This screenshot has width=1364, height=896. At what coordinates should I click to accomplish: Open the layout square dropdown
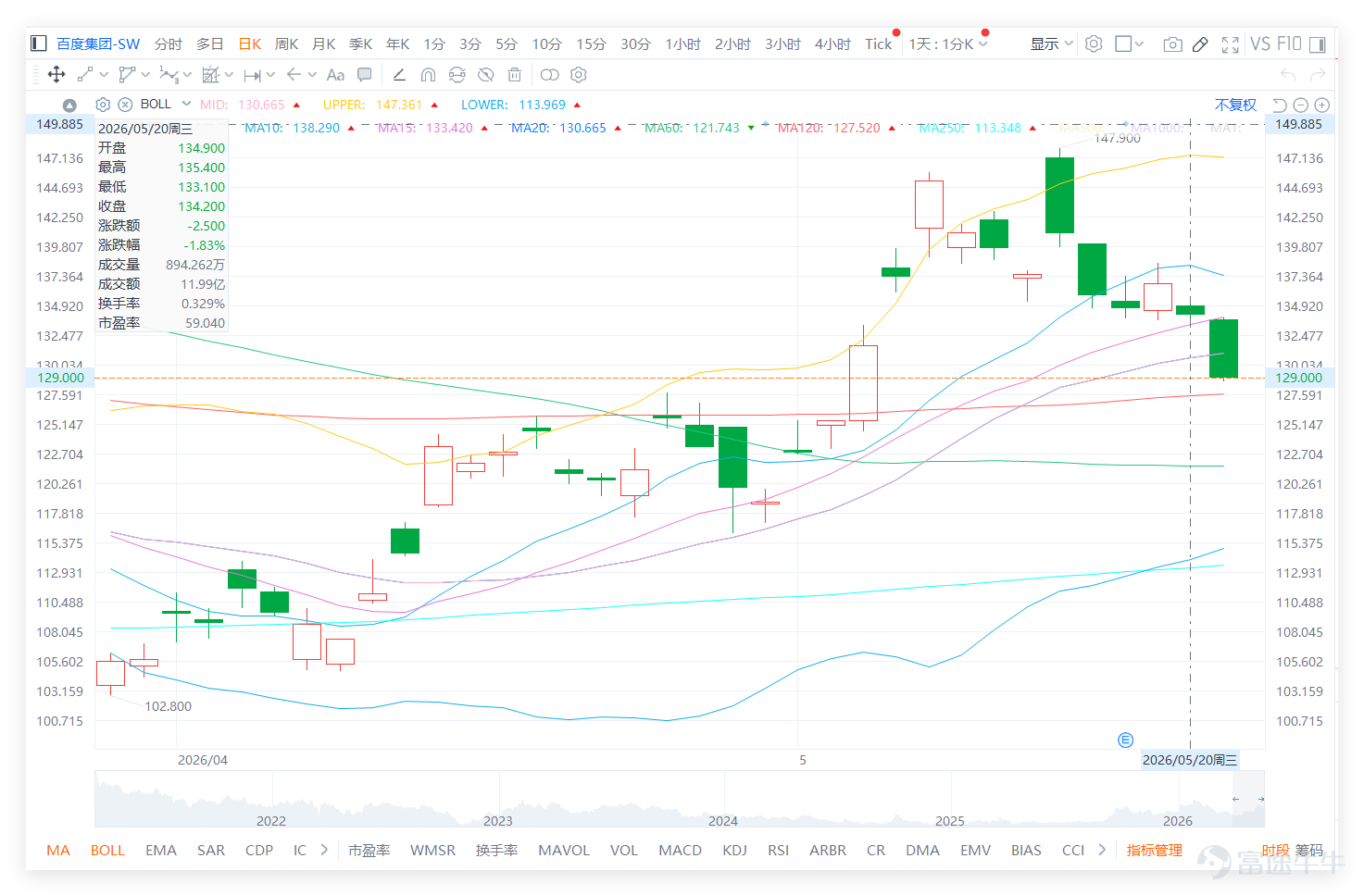pos(1130,44)
